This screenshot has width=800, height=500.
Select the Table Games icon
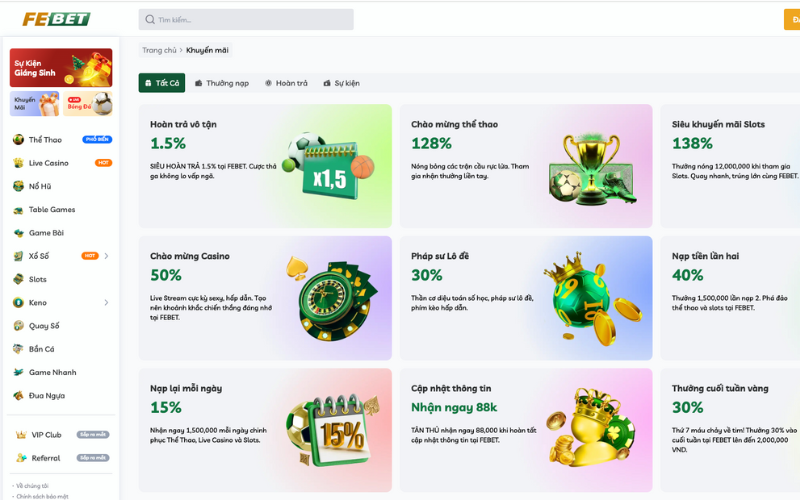[x=18, y=210]
